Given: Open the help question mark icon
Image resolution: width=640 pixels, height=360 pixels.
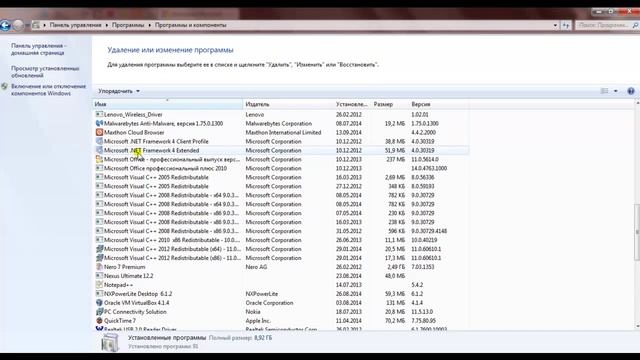Looking at the screenshot, I should (x=631, y=91).
